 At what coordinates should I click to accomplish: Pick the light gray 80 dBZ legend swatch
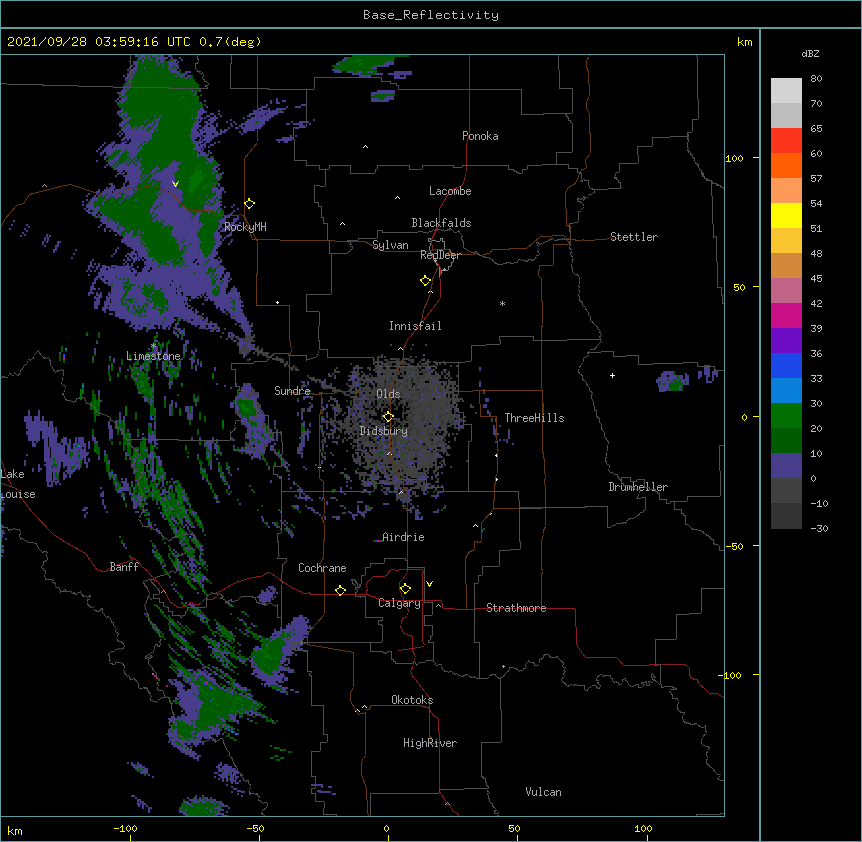[786, 91]
